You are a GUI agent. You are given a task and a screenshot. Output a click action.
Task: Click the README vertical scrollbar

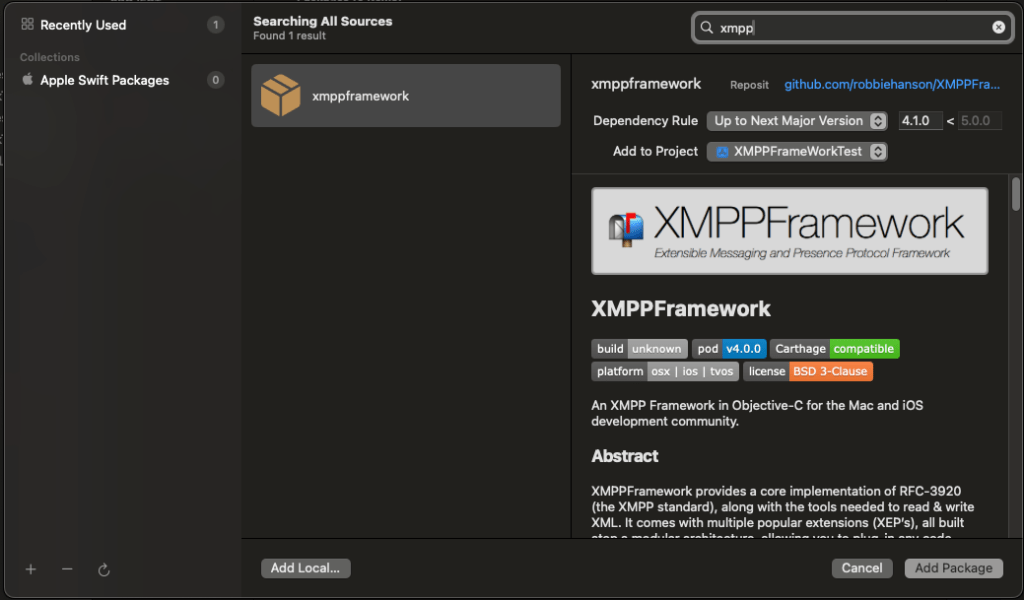tap(1016, 195)
